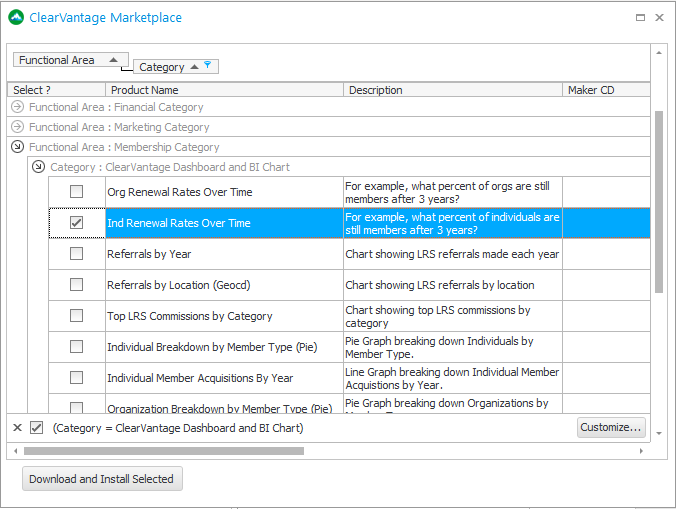Select Top LRS Commissions by Category
Screen dimensions: 676x509
click(x=190, y=316)
